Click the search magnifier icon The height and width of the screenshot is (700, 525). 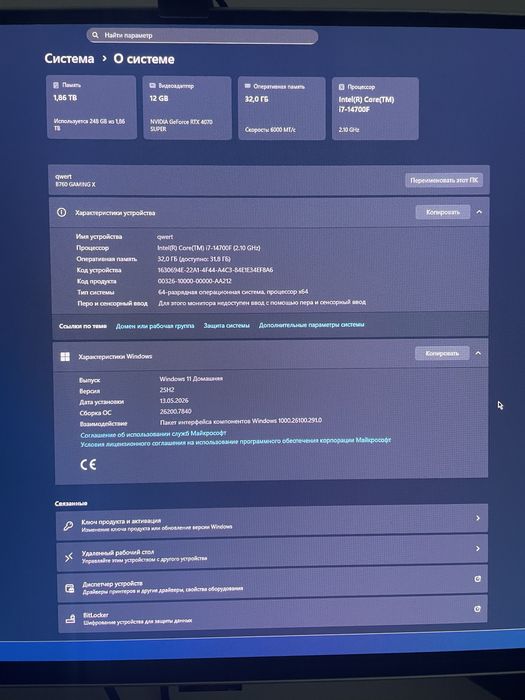coord(95,35)
